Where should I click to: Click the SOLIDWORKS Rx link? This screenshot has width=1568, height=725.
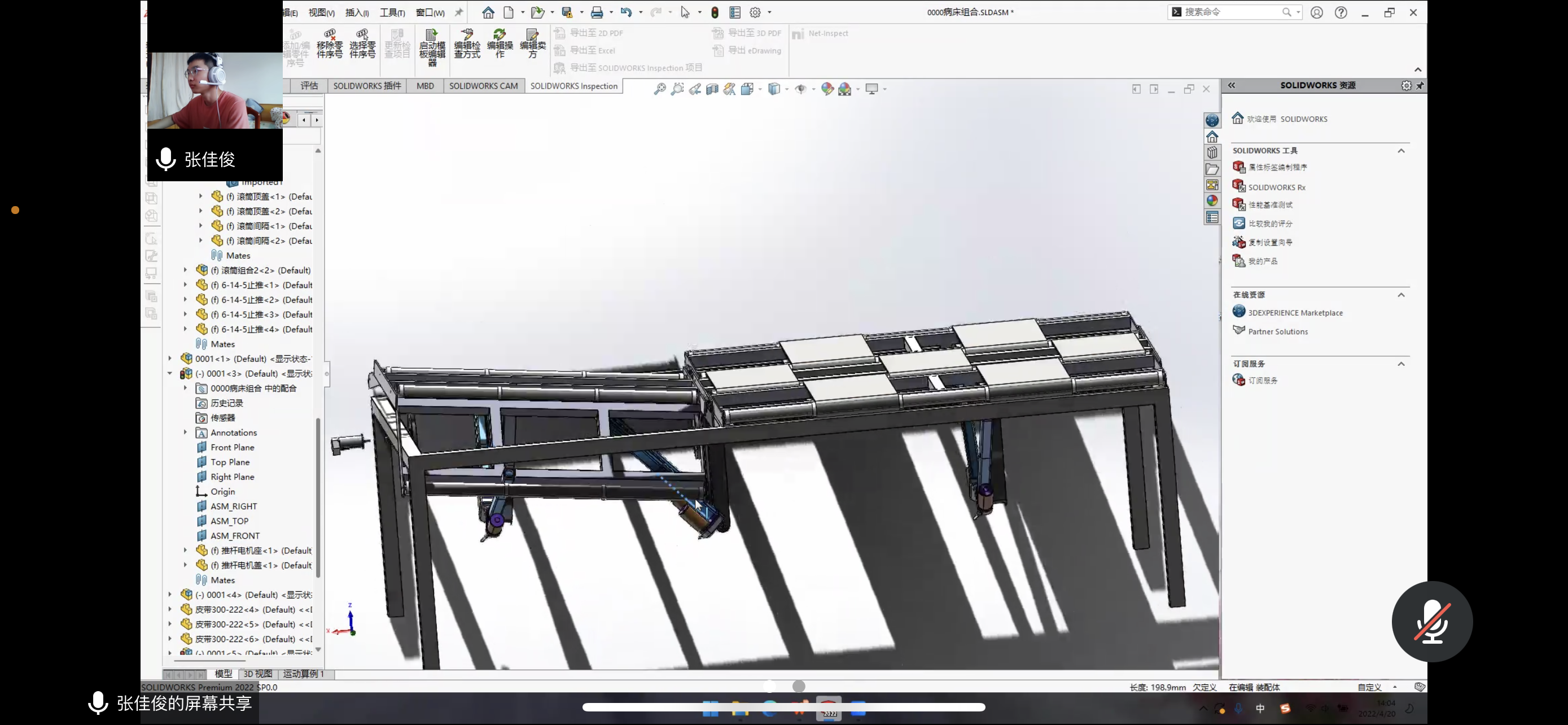pos(1276,187)
